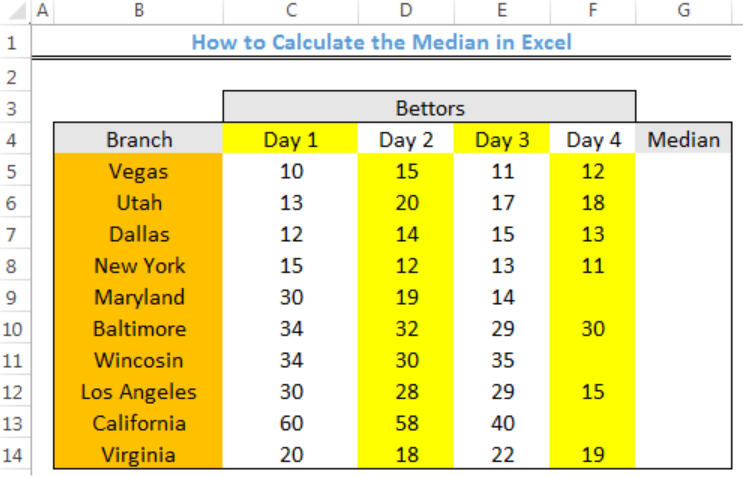The height and width of the screenshot is (477, 743).
Task: Select the title cell about Median in Excel
Action: click(381, 42)
